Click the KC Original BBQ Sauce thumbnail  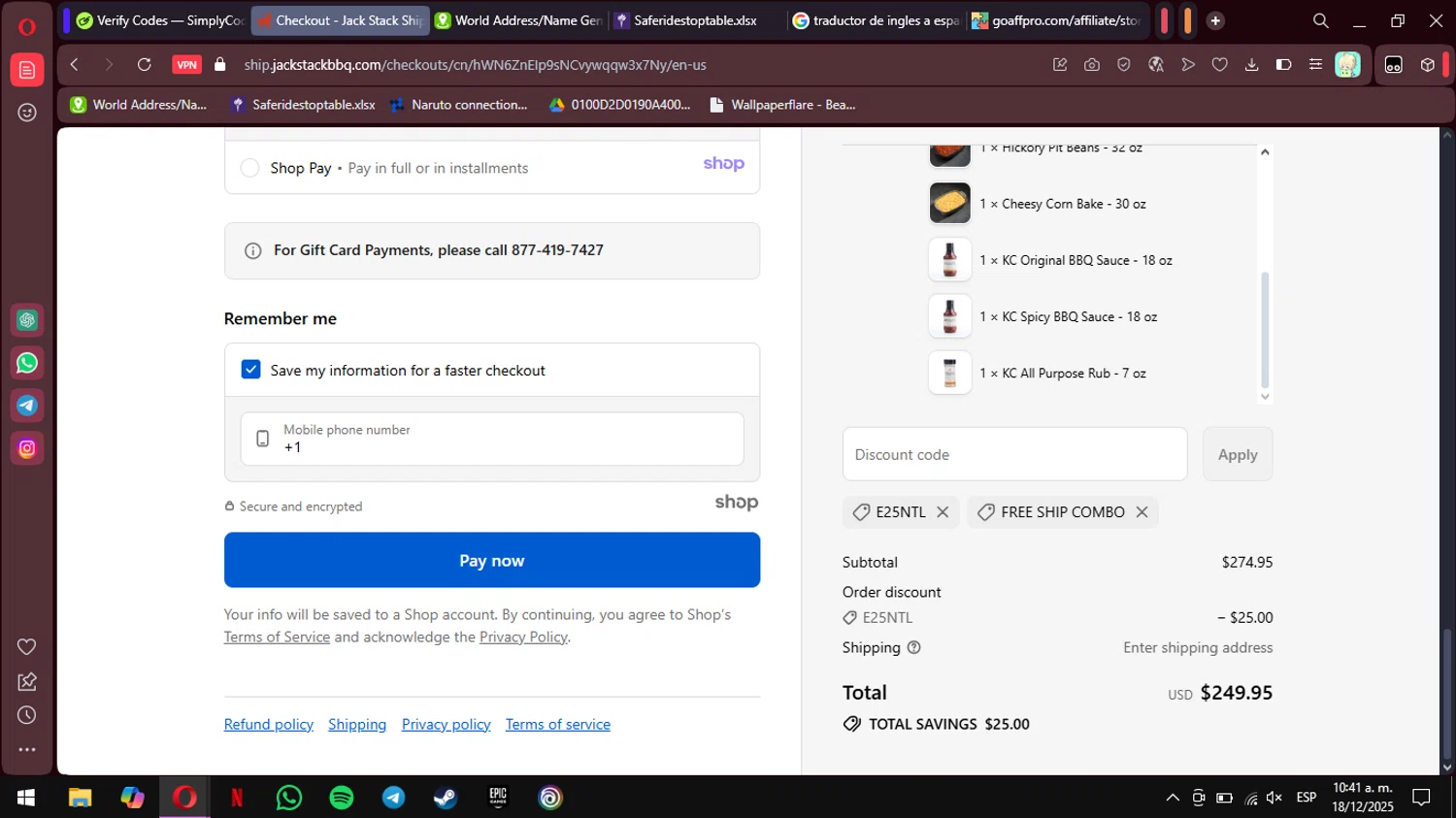tap(949, 260)
